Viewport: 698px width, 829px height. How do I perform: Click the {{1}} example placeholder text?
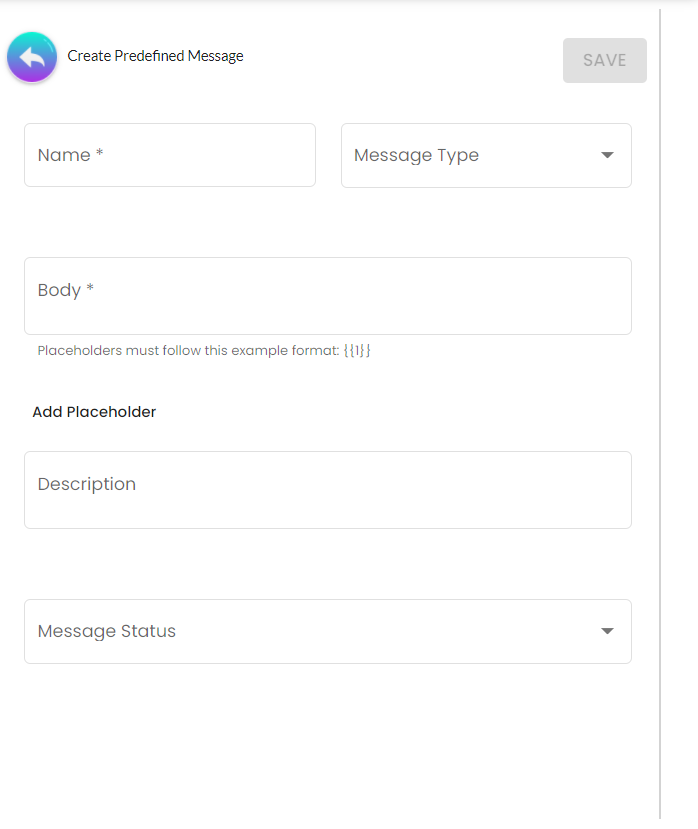coord(357,351)
